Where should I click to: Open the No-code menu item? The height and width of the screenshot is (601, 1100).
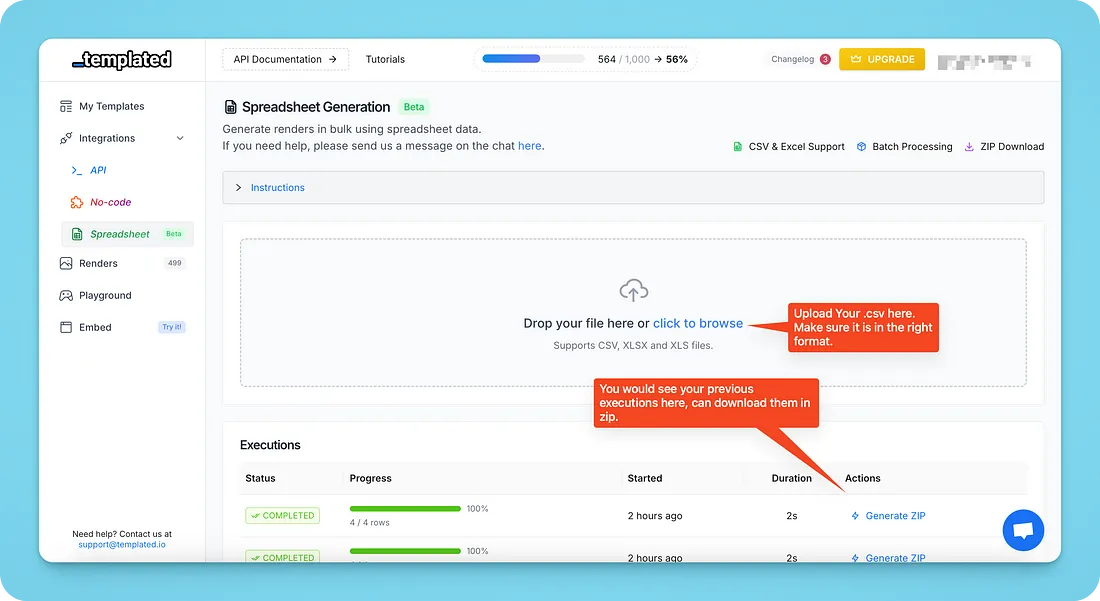point(110,203)
